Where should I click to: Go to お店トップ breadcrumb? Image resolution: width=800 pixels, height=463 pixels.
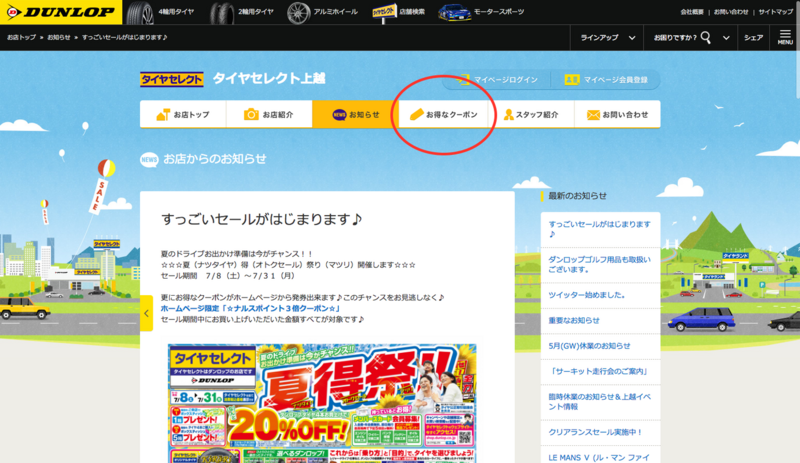[21, 37]
